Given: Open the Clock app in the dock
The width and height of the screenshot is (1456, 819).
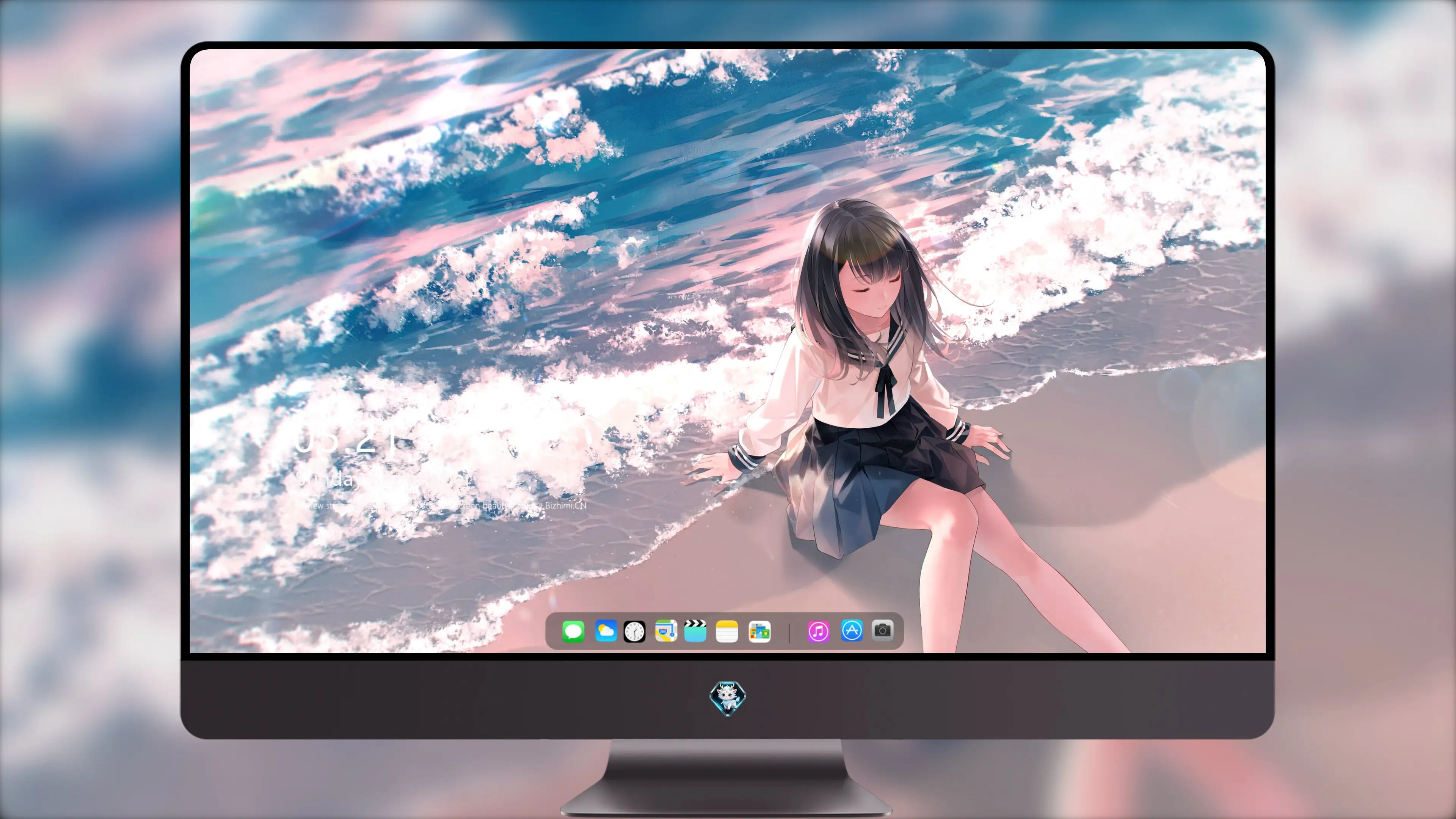Looking at the screenshot, I should click(x=634, y=631).
